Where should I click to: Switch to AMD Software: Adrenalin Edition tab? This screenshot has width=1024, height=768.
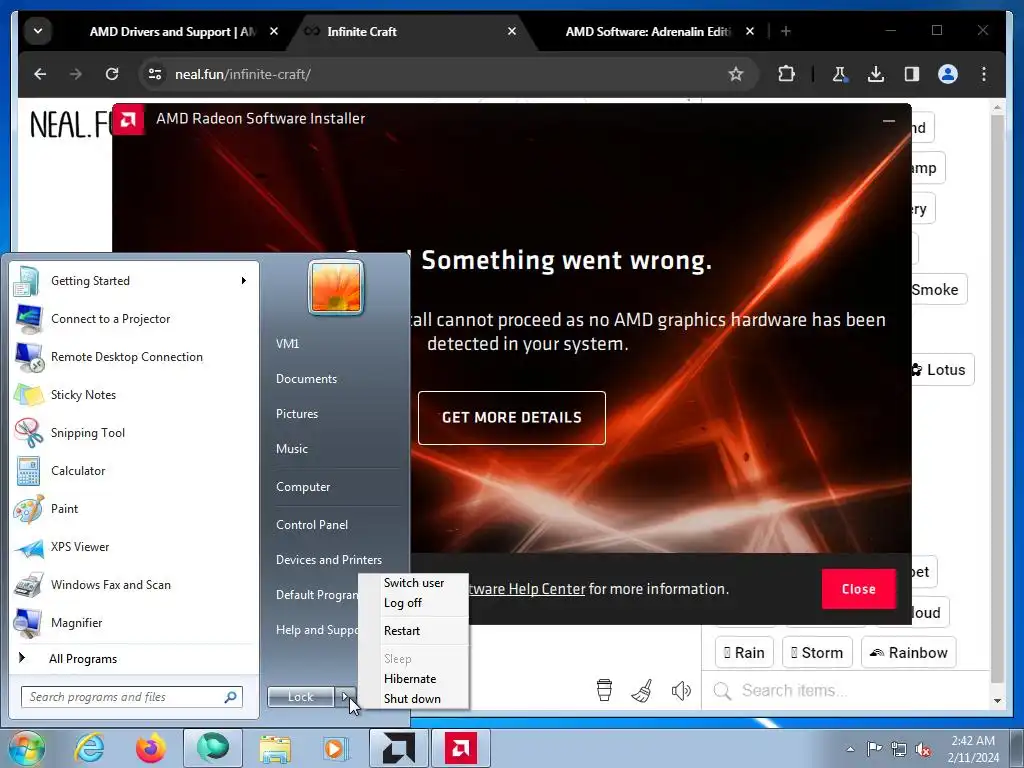[648, 31]
